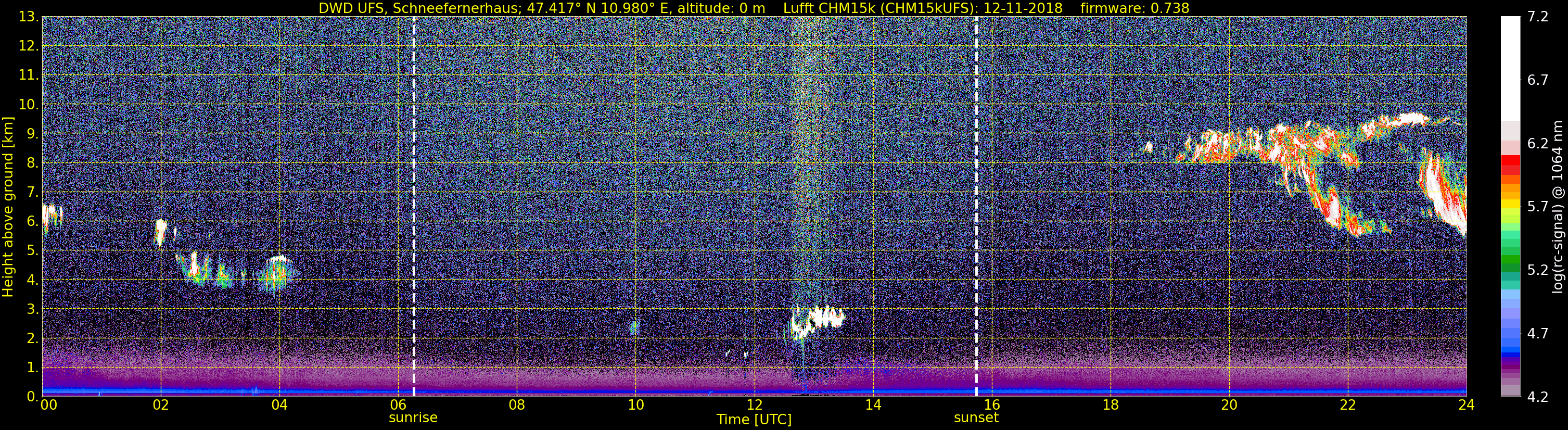The image size is (1568, 430).
Task: Click the green band of the colorbar
Action: click(x=1510, y=260)
